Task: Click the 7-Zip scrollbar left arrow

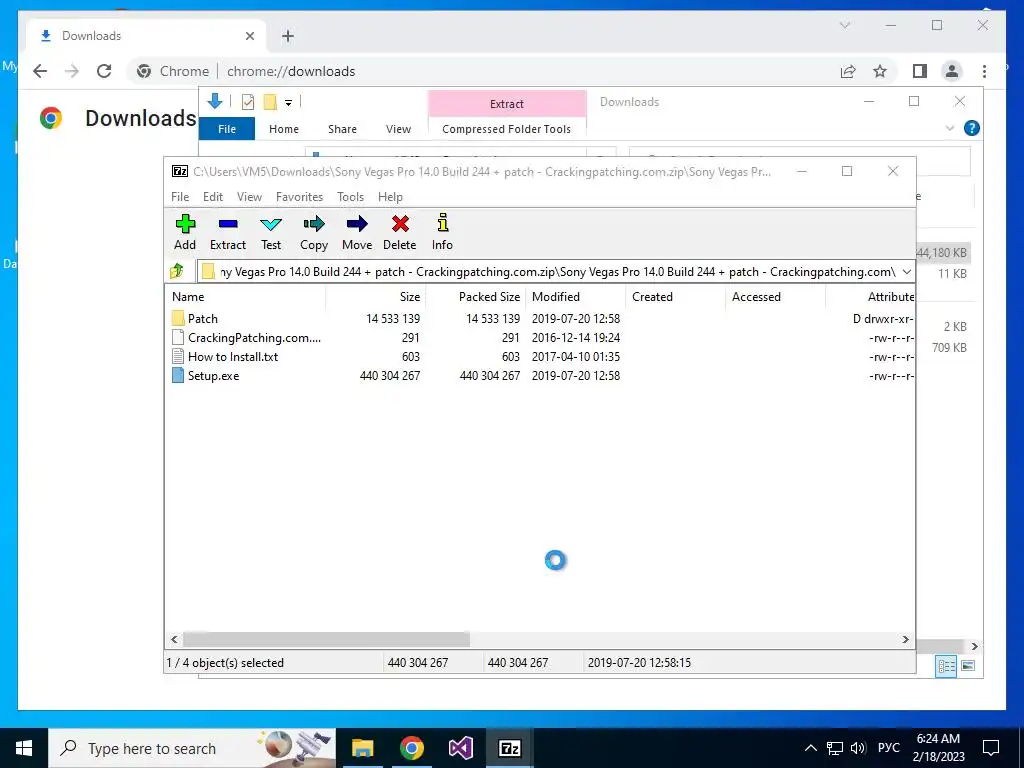Action: (x=174, y=639)
